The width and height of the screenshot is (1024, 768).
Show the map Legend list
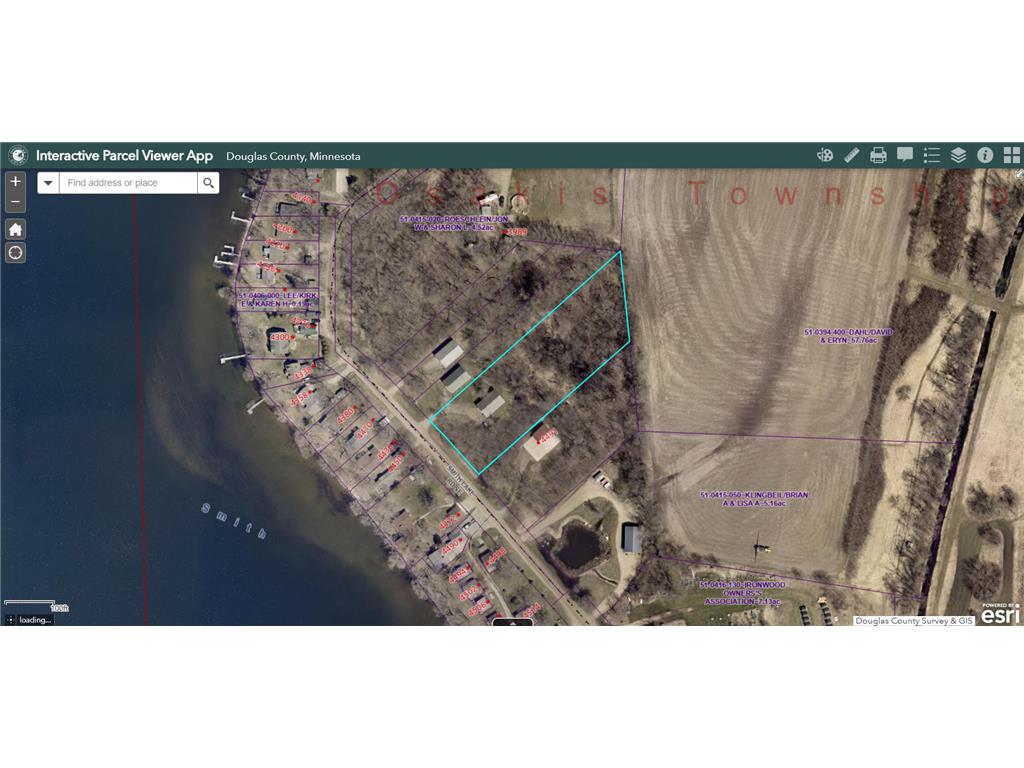point(932,155)
